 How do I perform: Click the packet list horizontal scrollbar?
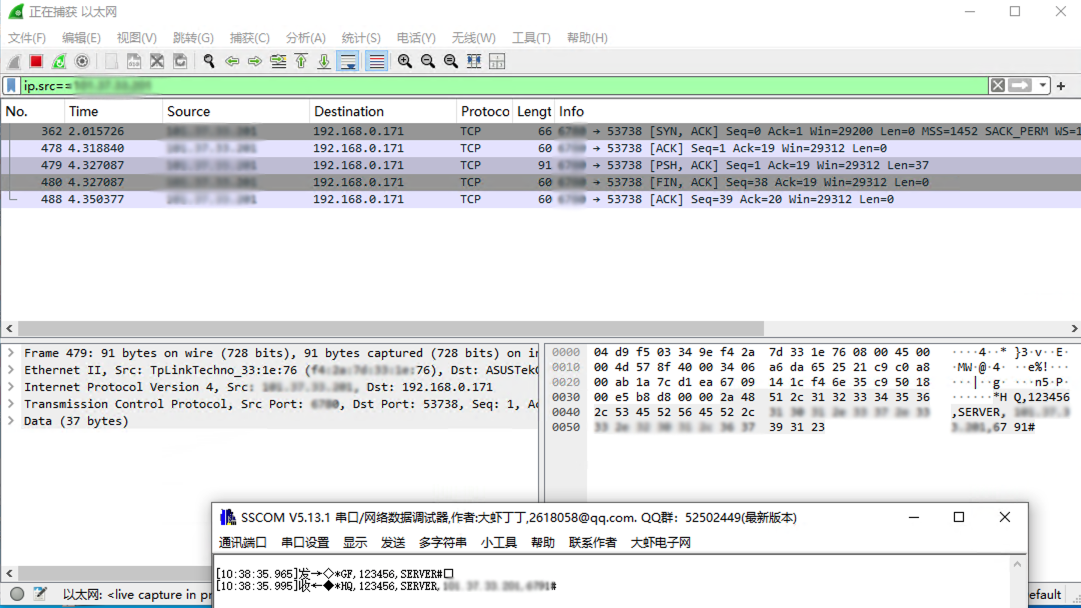[x=390, y=329]
